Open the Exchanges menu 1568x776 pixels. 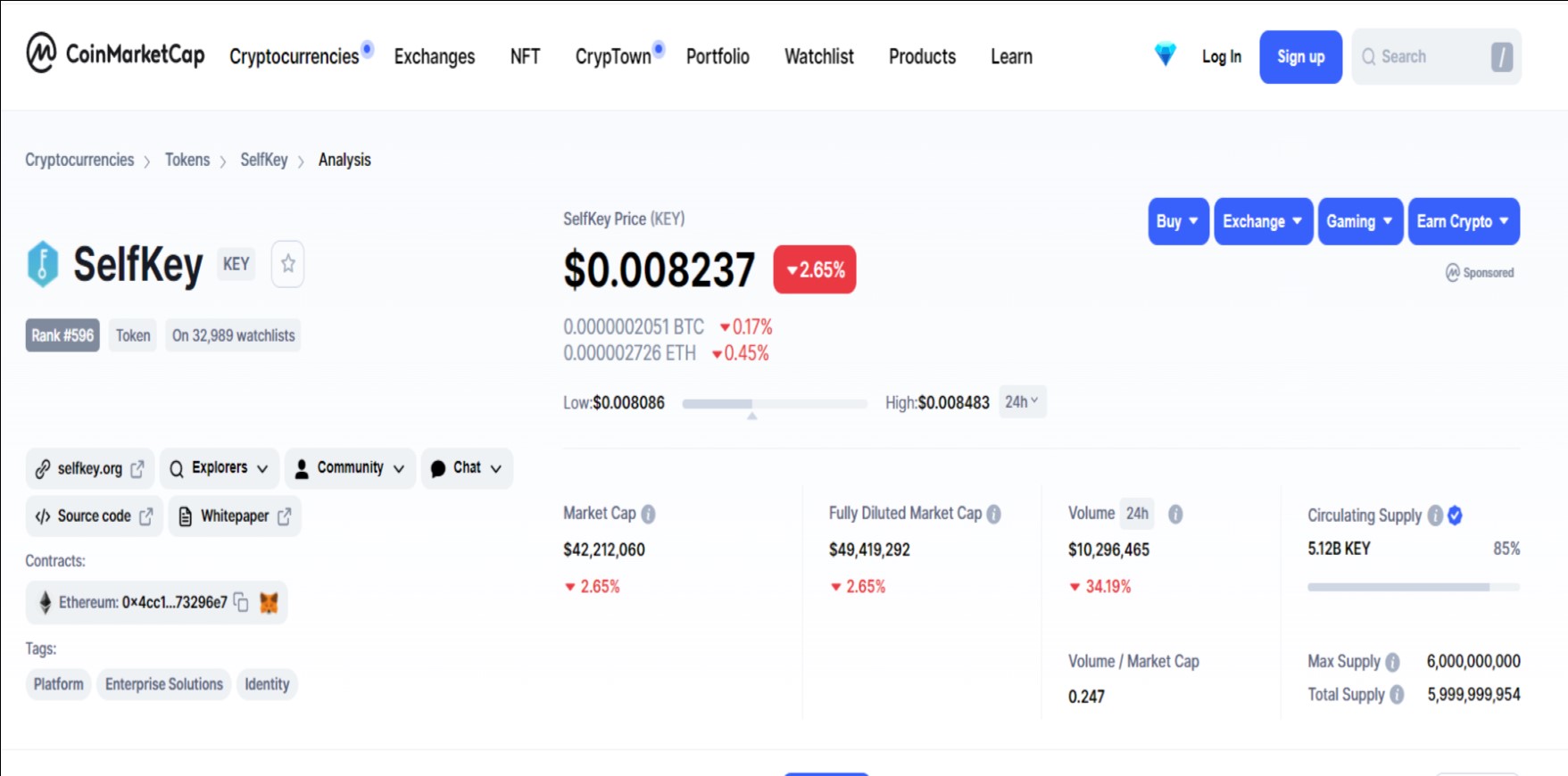coord(435,56)
